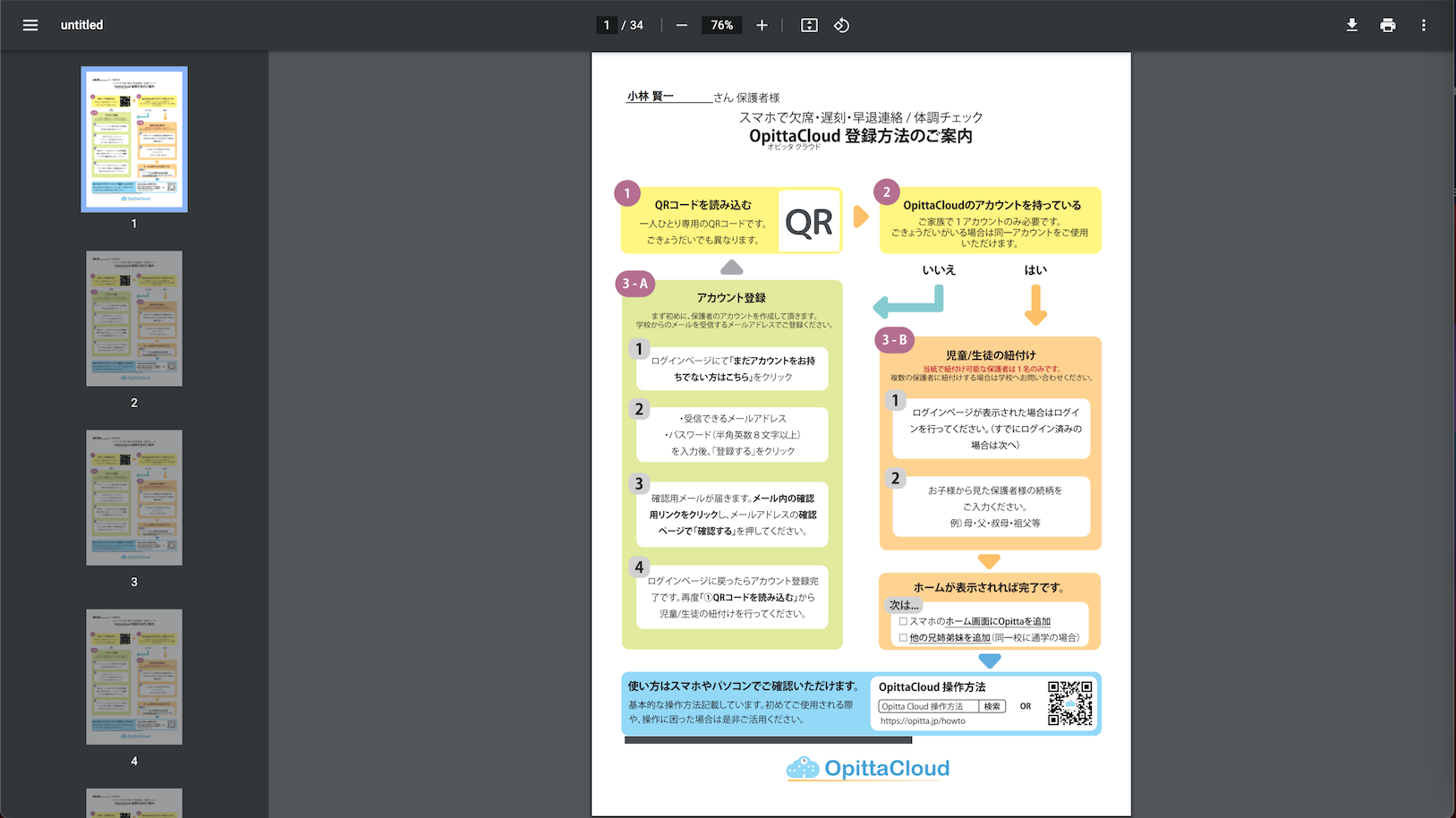Click the name '小林 賢一' on the page
Screen dimensions: 1456x818
coord(650,96)
